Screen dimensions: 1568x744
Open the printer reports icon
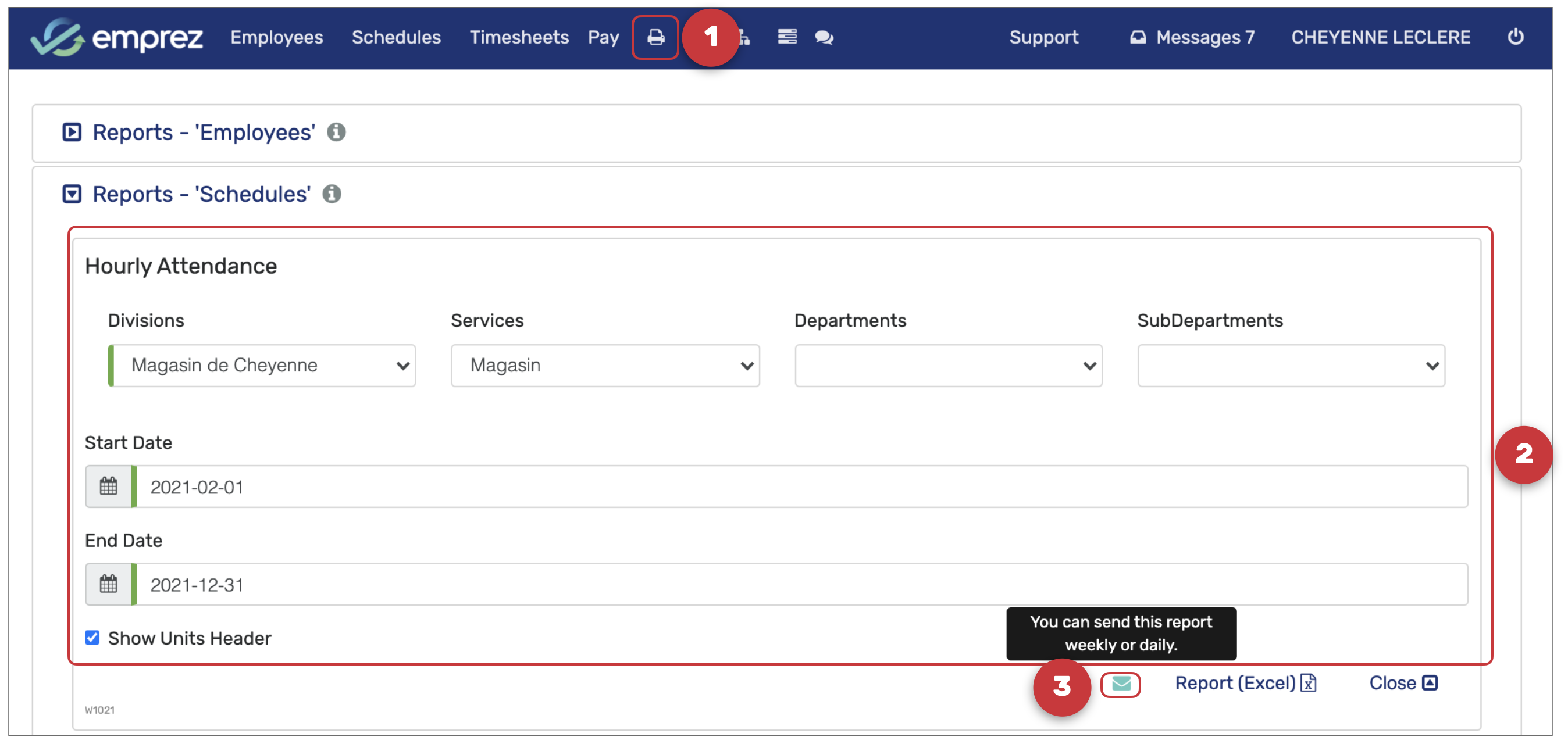click(x=655, y=38)
